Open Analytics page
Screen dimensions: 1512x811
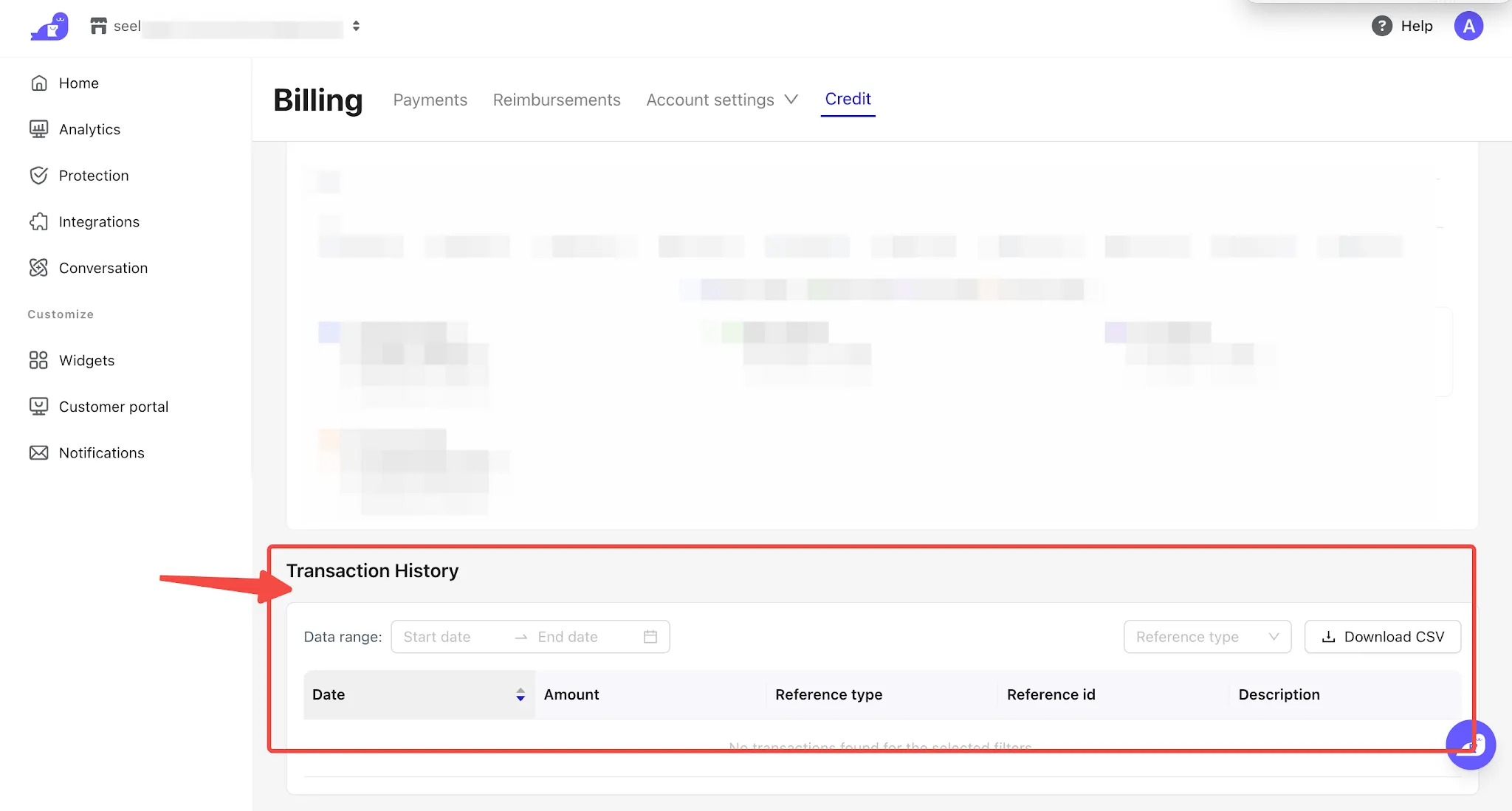89,129
